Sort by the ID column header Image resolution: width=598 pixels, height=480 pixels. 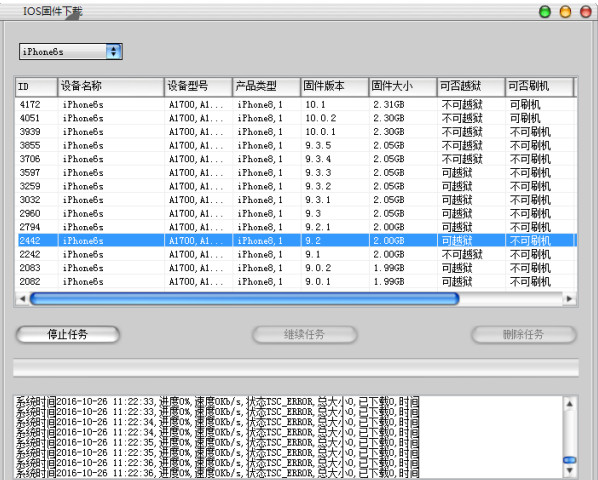pos(36,87)
